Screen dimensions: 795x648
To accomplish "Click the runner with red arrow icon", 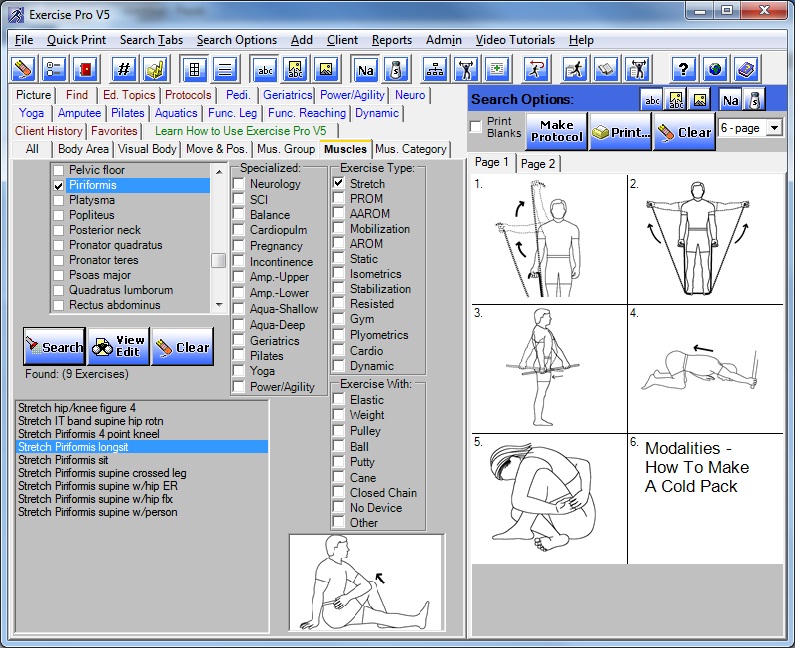I will tap(536, 69).
